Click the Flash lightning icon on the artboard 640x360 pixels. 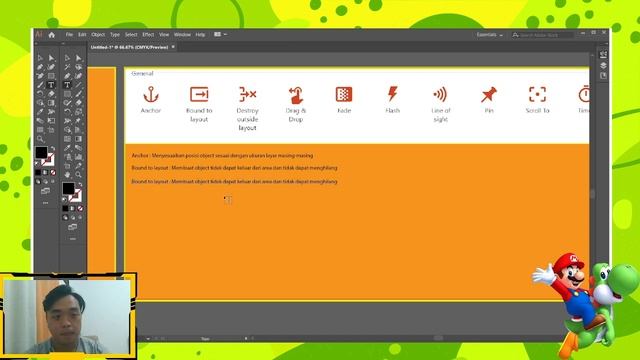coord(392,94)
